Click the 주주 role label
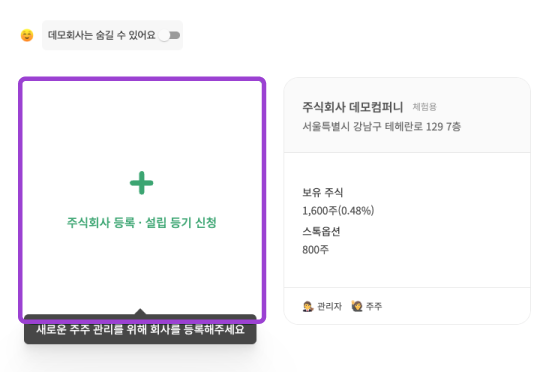Screen dimensions: 551x373 pyautogui.click(x=374, y=307)
